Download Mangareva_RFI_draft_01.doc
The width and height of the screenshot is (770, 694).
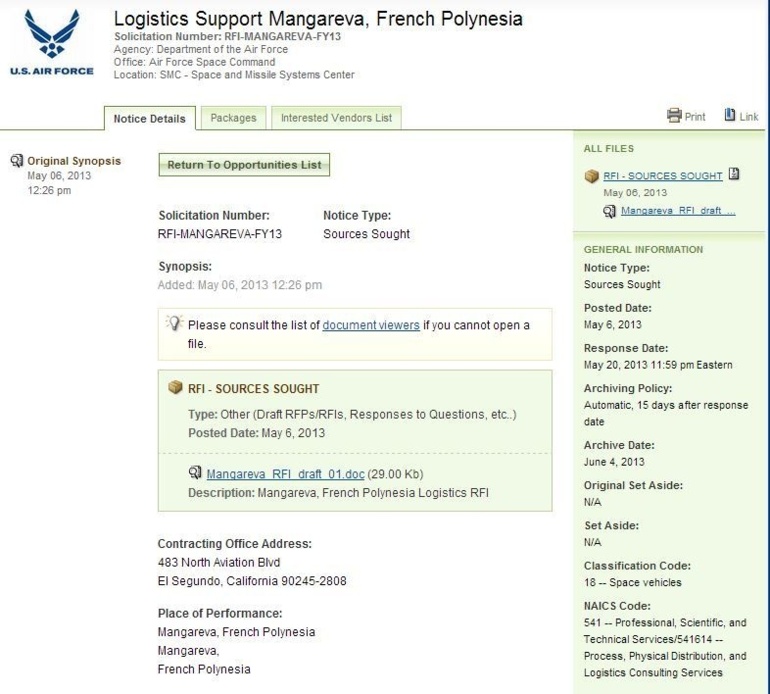(285, 474)
